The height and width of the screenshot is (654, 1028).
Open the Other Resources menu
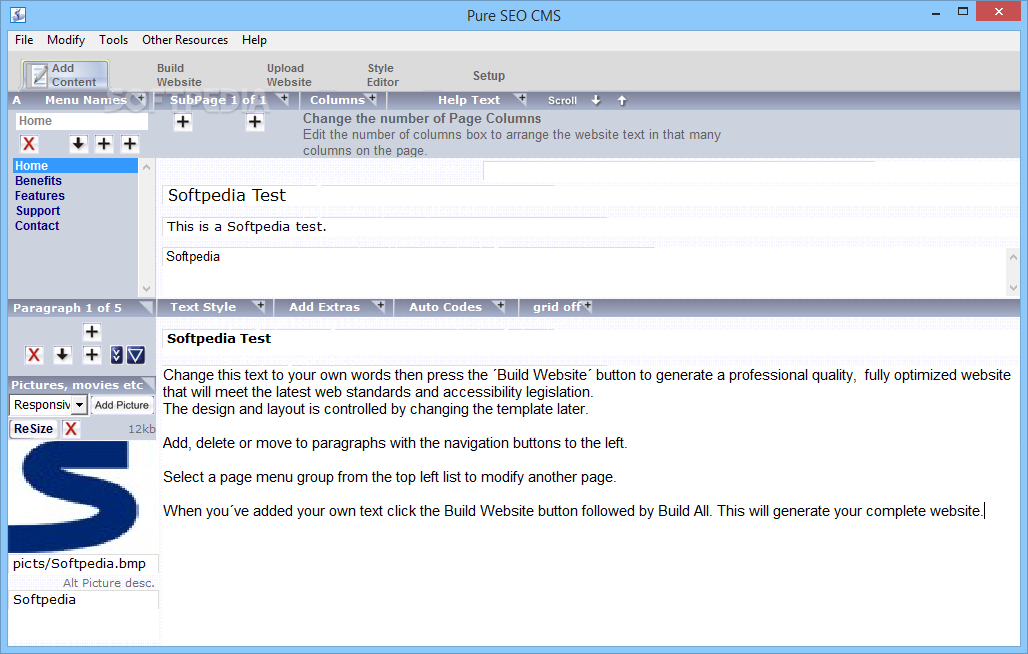coord(185,40)
